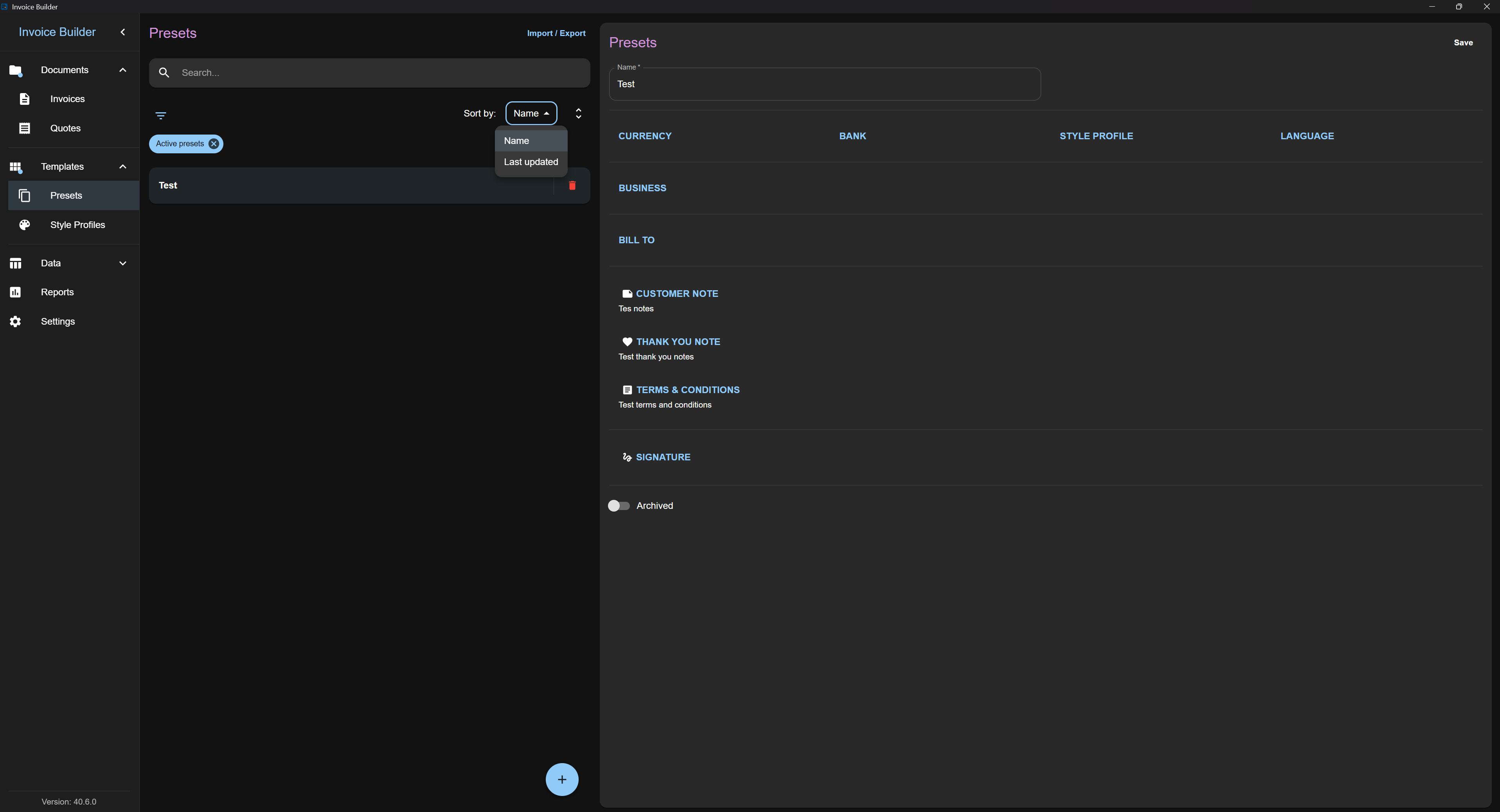Toggle the Sort by Name dropdown
The height and width of the screenshot is (812, 1500).
(x=531, y=113)
